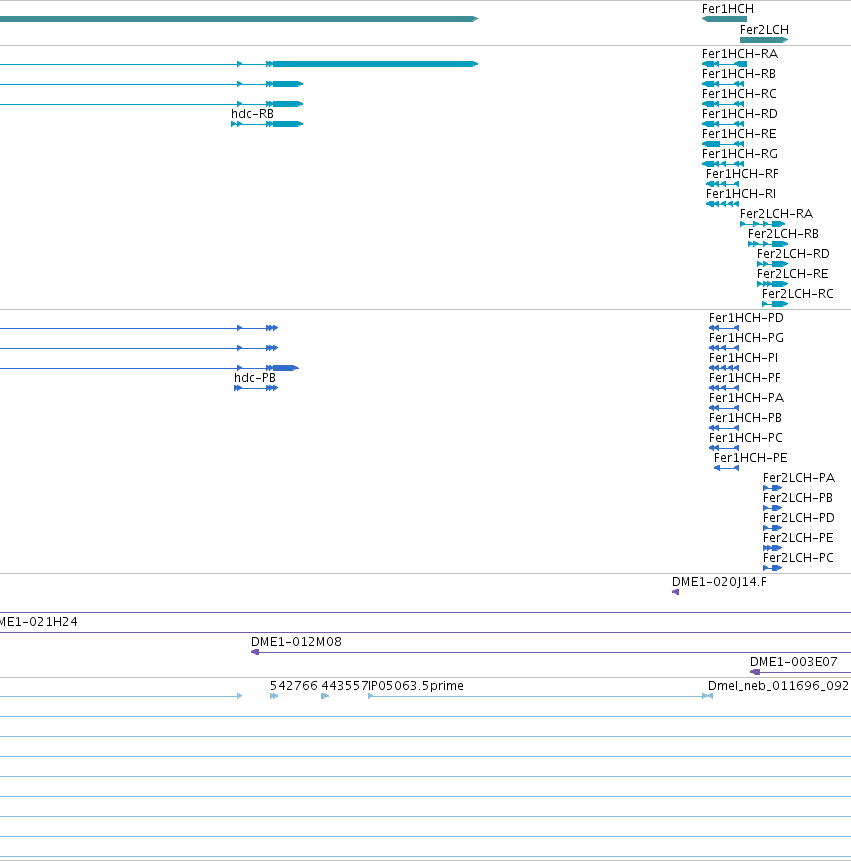Select the Fer2LCH gene label

(x=764, y=30)
